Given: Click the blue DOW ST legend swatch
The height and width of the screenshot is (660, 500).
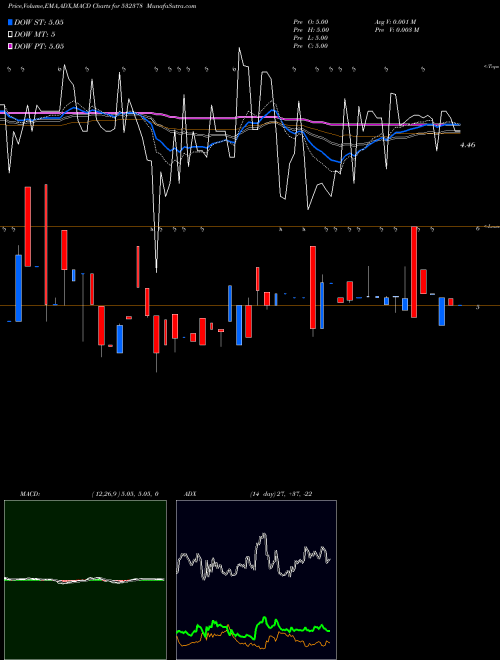Looking at the screenshot, I should coord(10,22).
